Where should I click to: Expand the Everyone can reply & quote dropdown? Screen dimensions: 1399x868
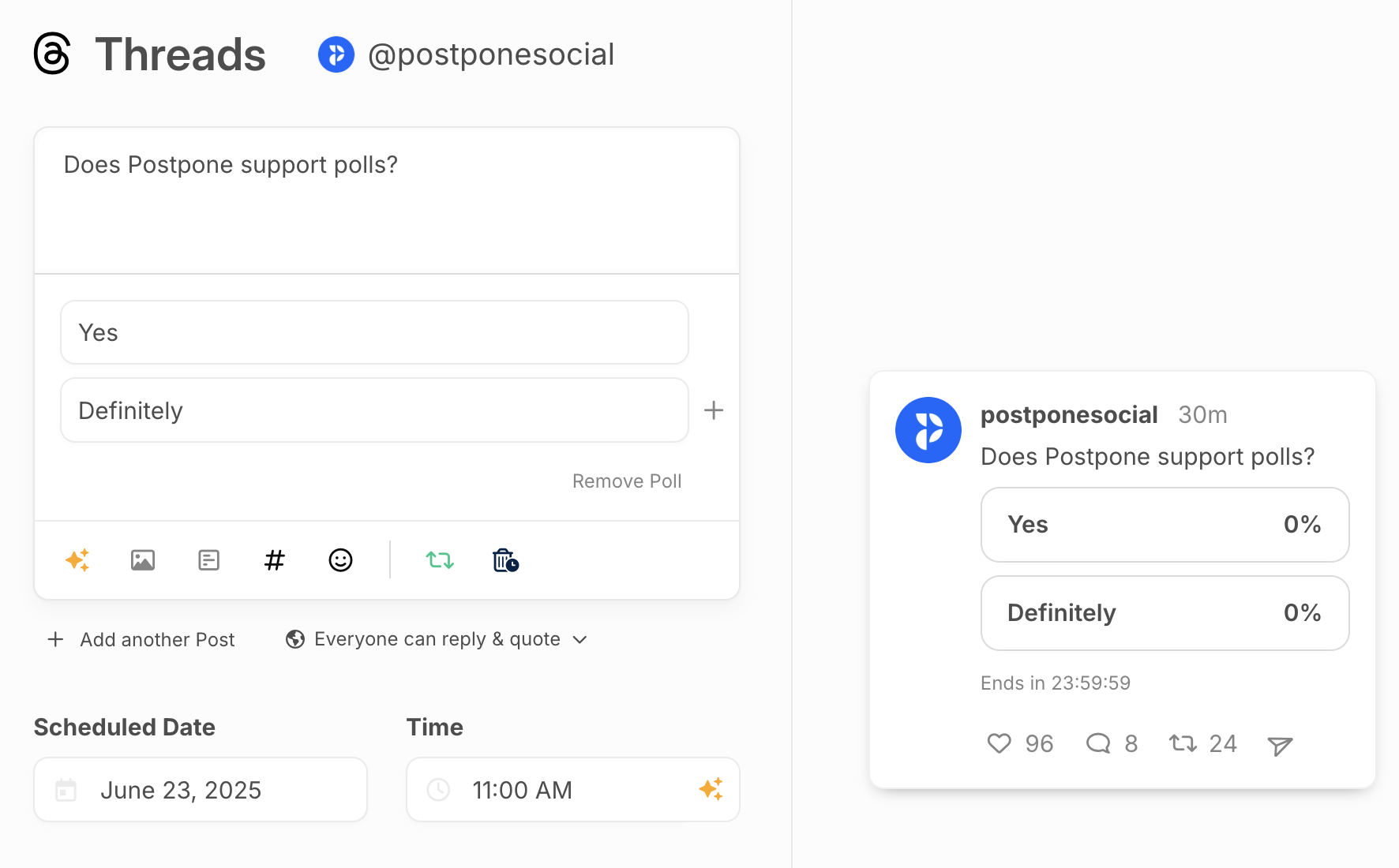[x=437, y=639]
